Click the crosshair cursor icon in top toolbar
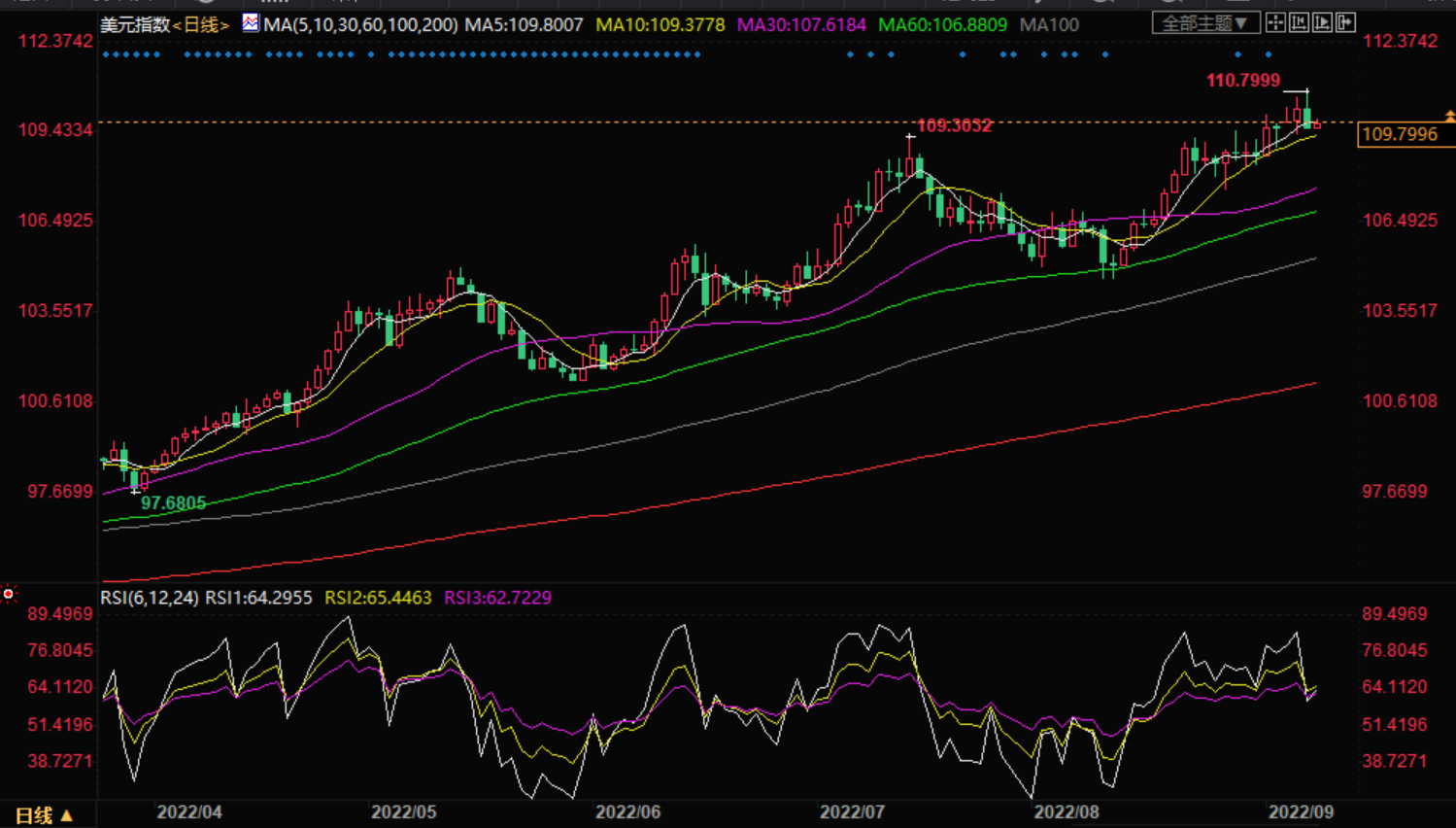1456x828 pixels. pyautogui.click(x=1275, y=22)
